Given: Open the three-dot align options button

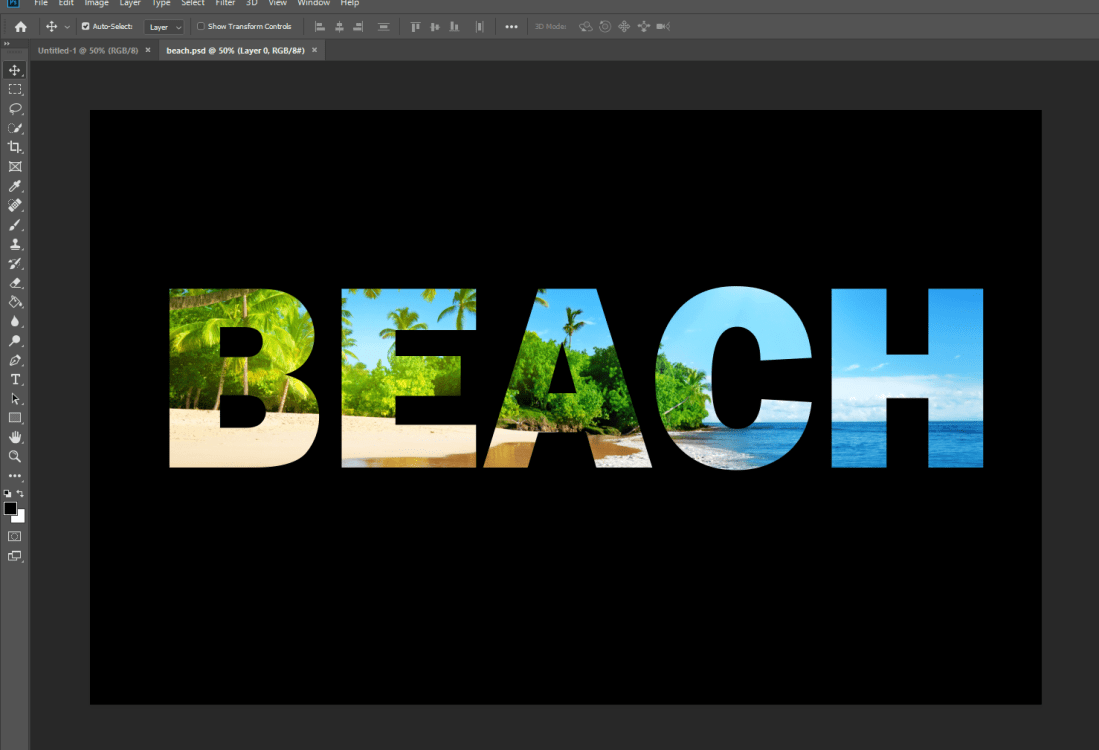Looking at the screenshot, I should [x=511, y=27].
